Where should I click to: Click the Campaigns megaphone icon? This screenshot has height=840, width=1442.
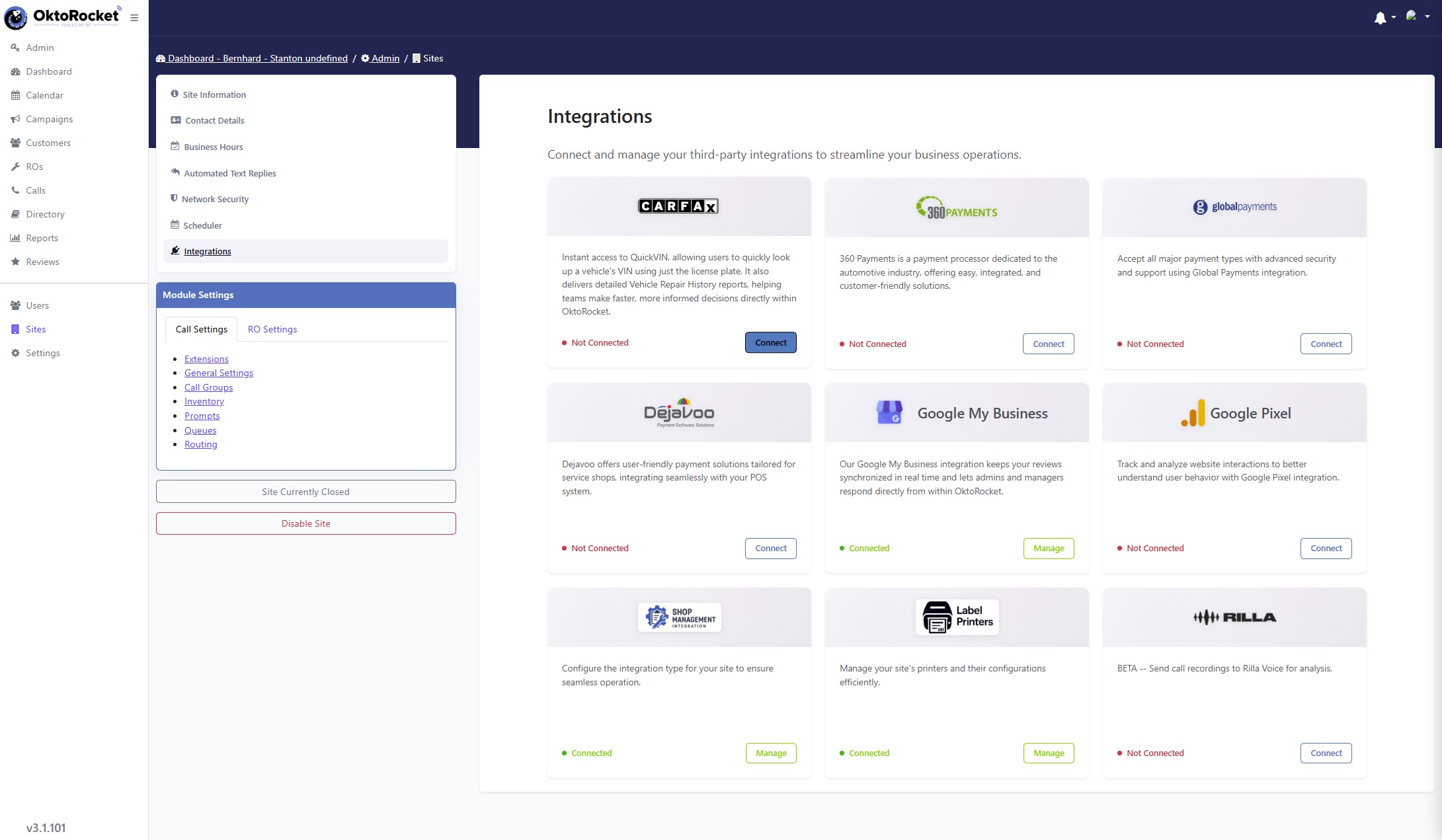(15, 119)
